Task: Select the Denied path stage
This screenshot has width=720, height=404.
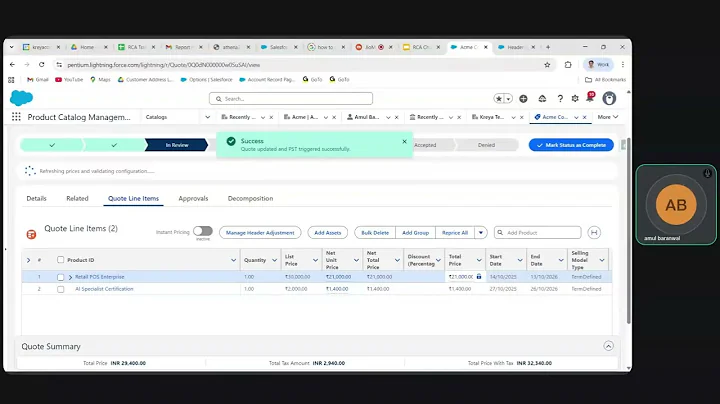Action: click(x=486, y=145)
